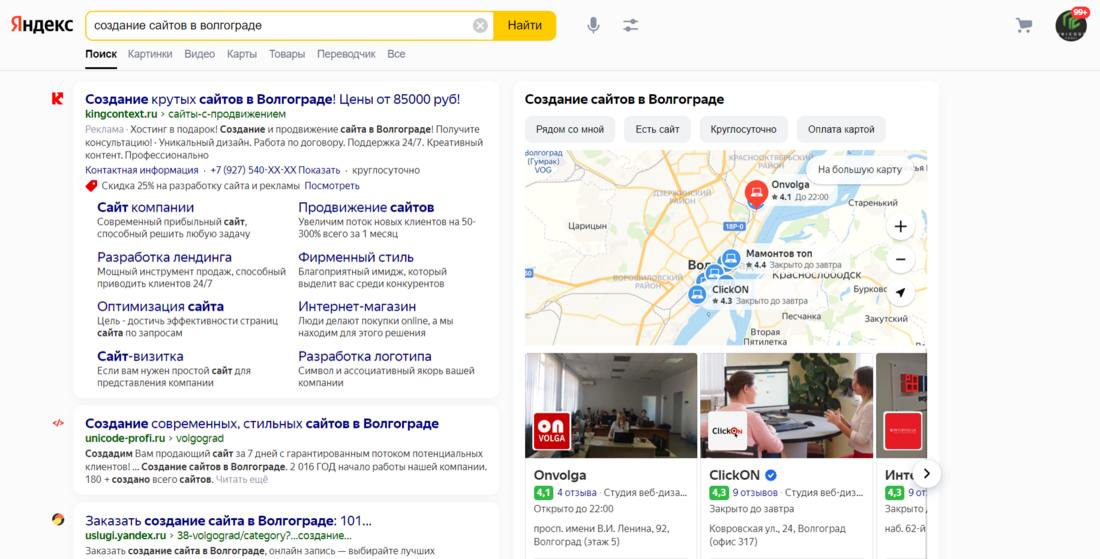This screenshot has height=559, width=1100.
Task: Locate me on the map
Action: pyautogui.click(x=901, y=292)
